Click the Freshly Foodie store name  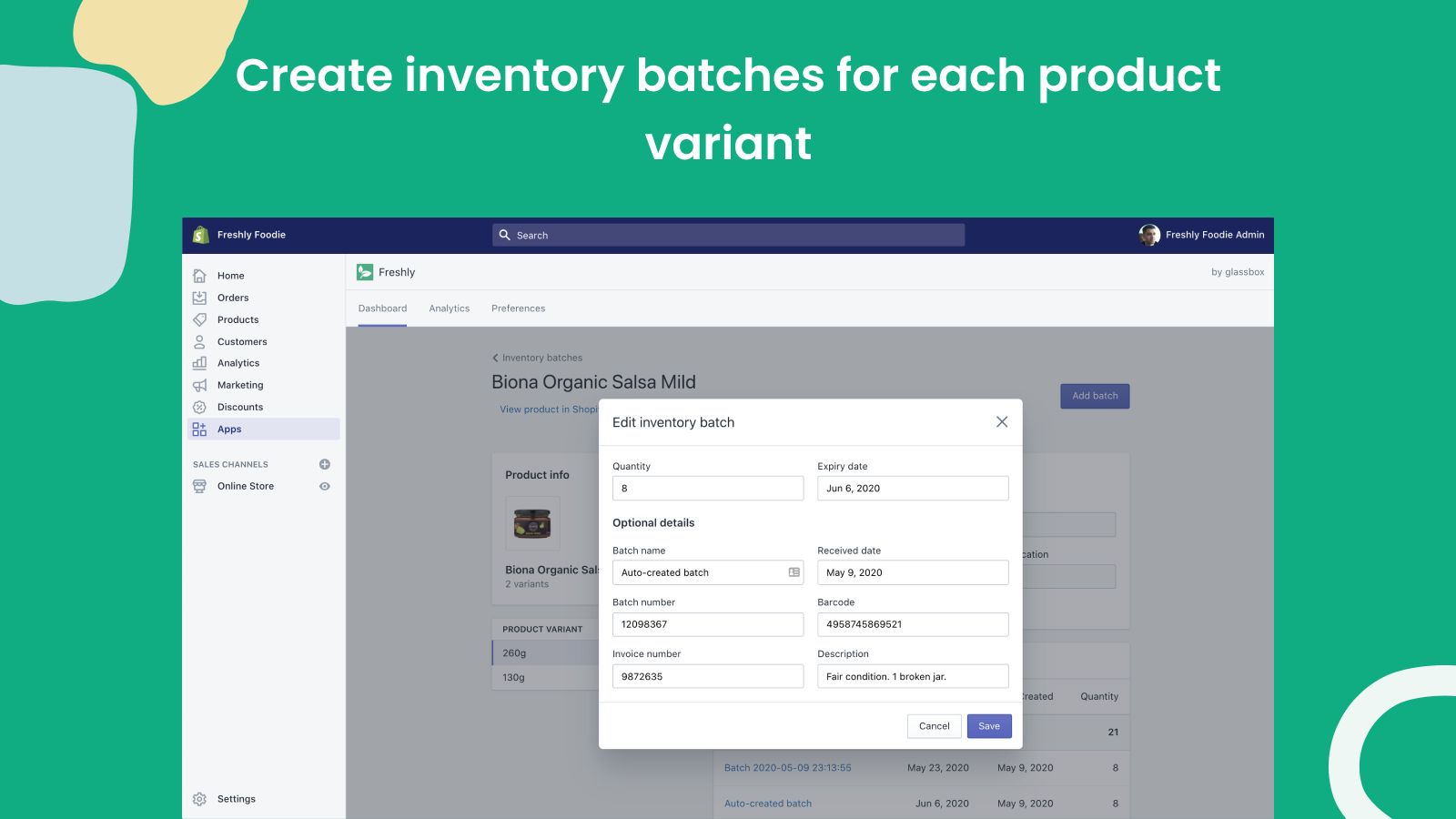(251, 235)
